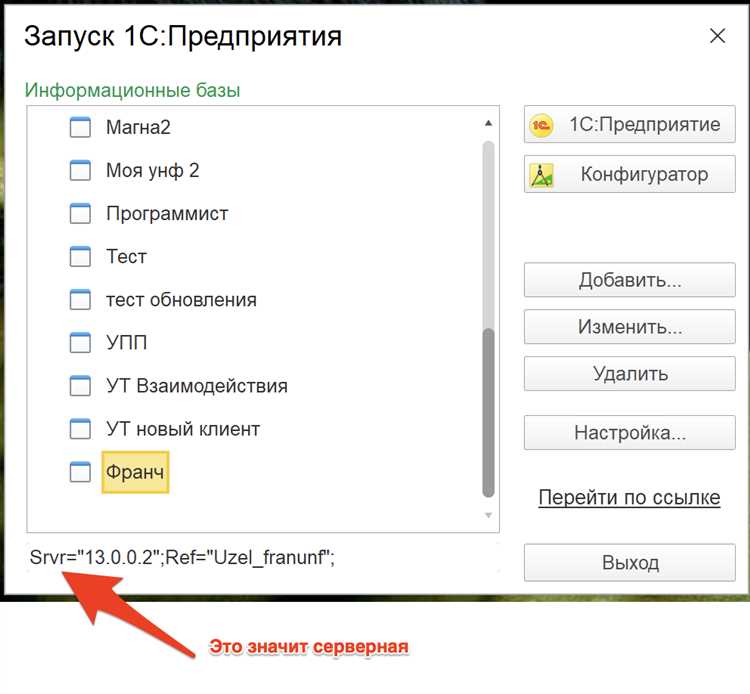Click the infobase list scrollbar thumb
750x694 pixels.
coord(488,413)
